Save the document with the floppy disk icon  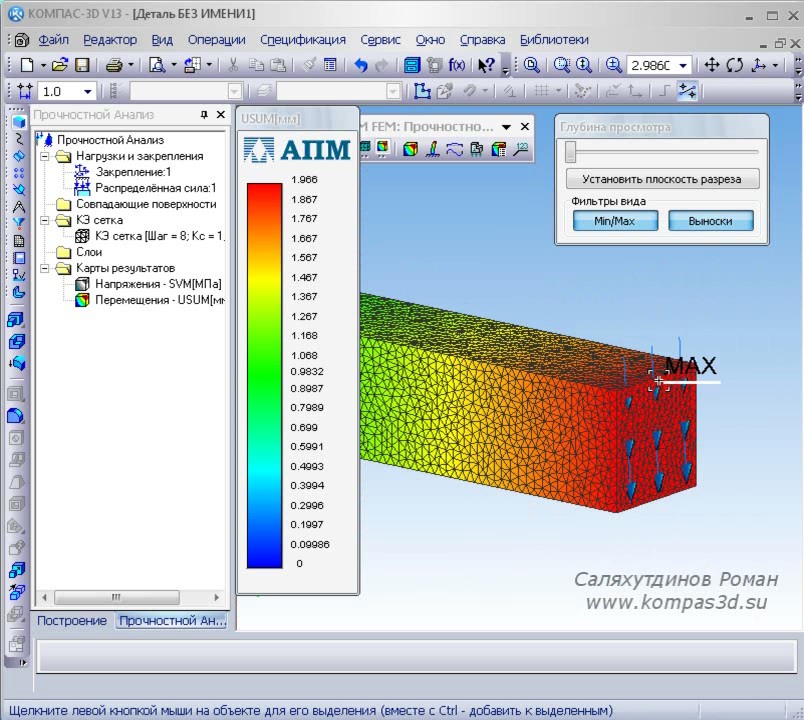pyautogui.click(x=83, y=65)
